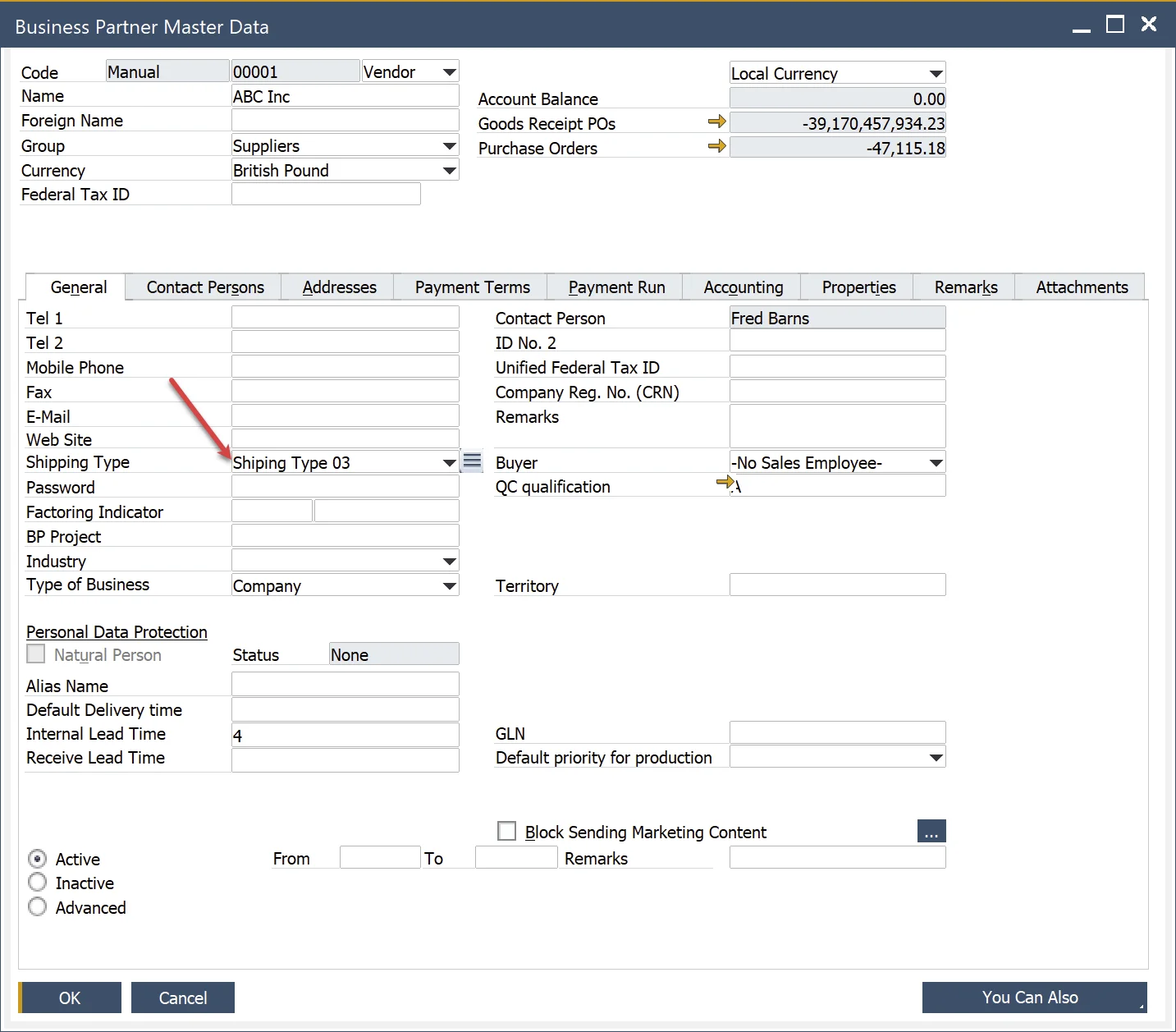This screenshot has width=1176, height=1032.
Task: Open the You Can Also menu button
Action: coord(1034,998)
